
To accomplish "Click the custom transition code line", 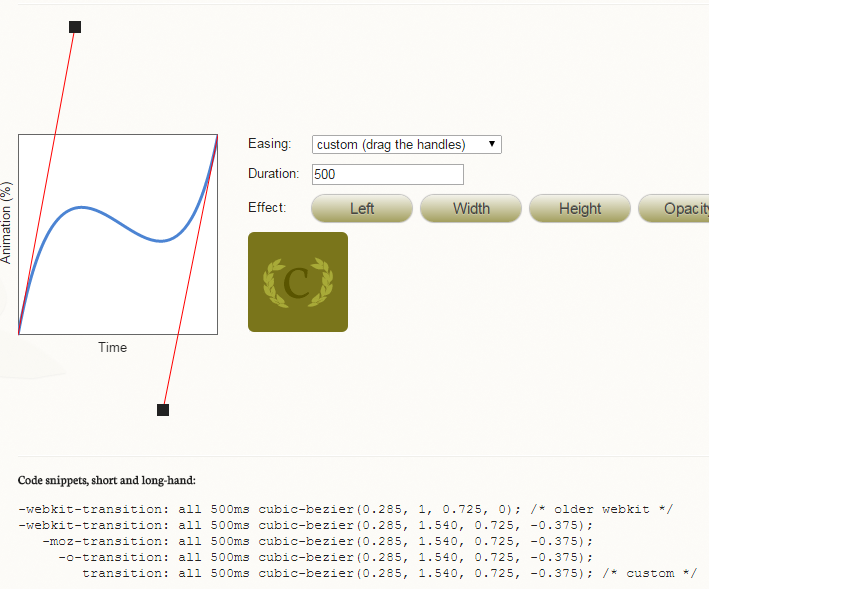I will click(389, 573).
